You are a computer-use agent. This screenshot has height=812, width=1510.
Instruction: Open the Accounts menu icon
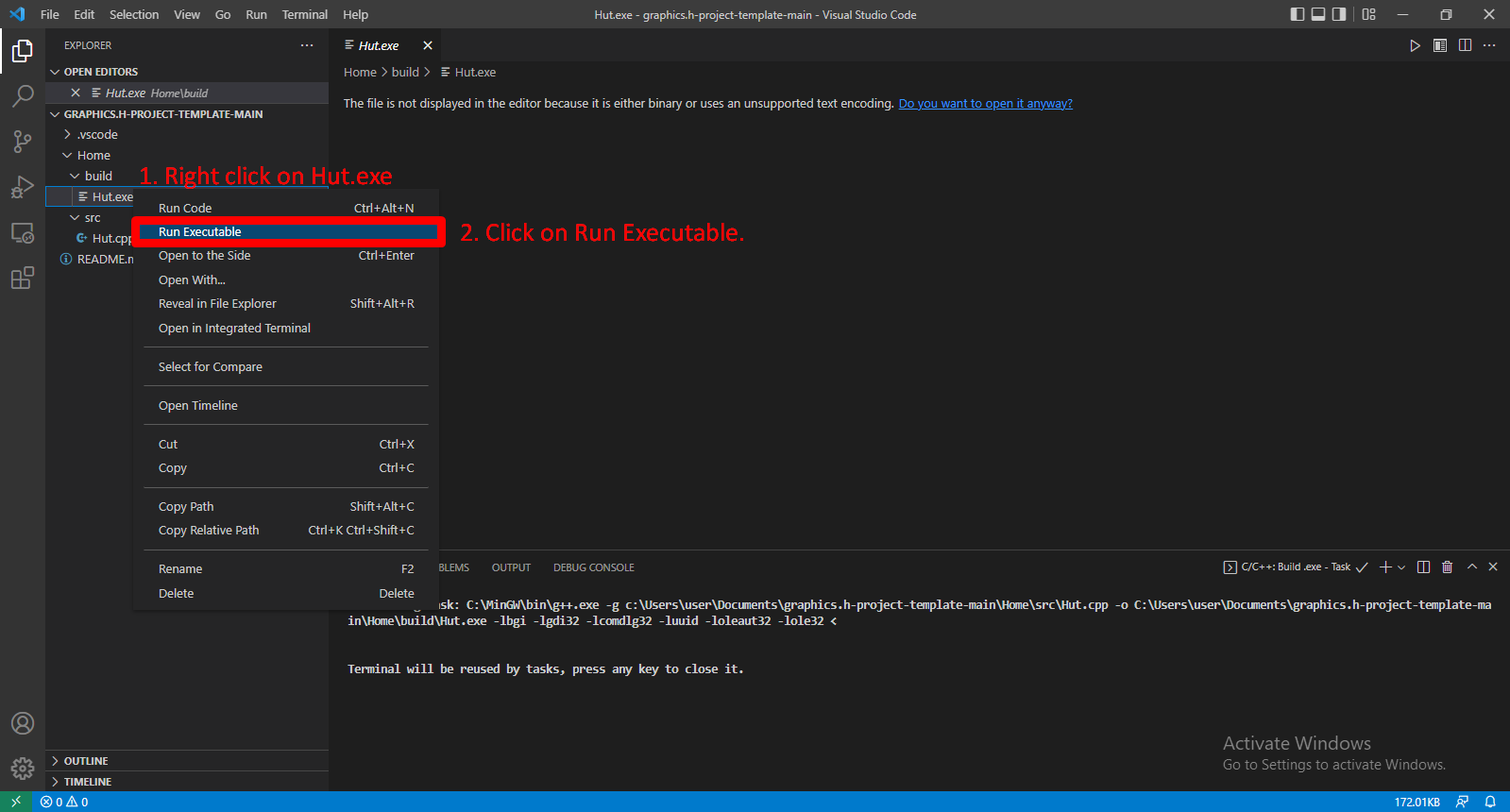(23, 723)
